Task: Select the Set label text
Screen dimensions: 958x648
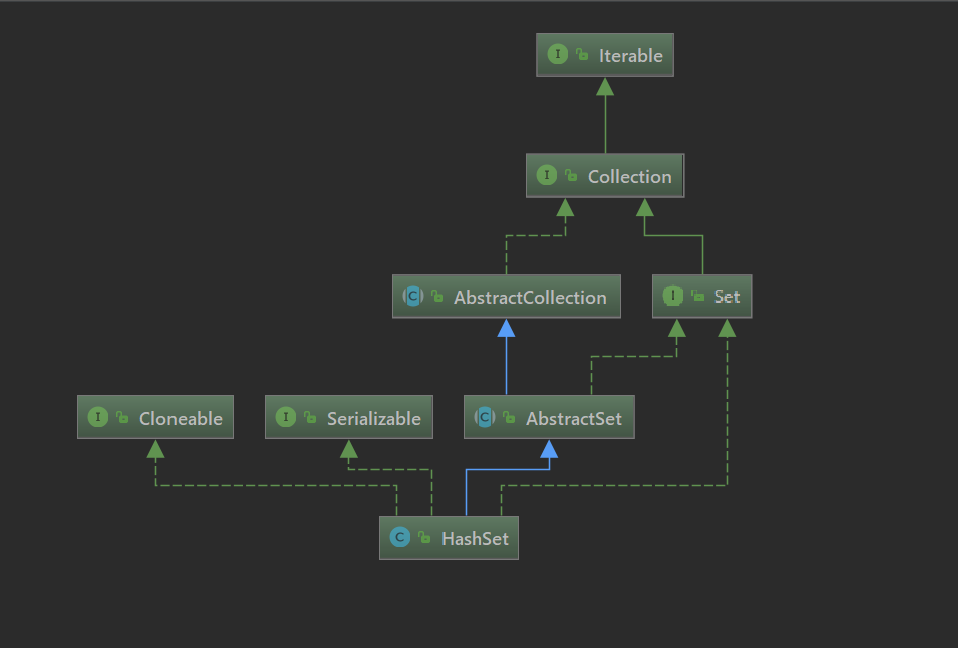Action: [x=727, y=297]
